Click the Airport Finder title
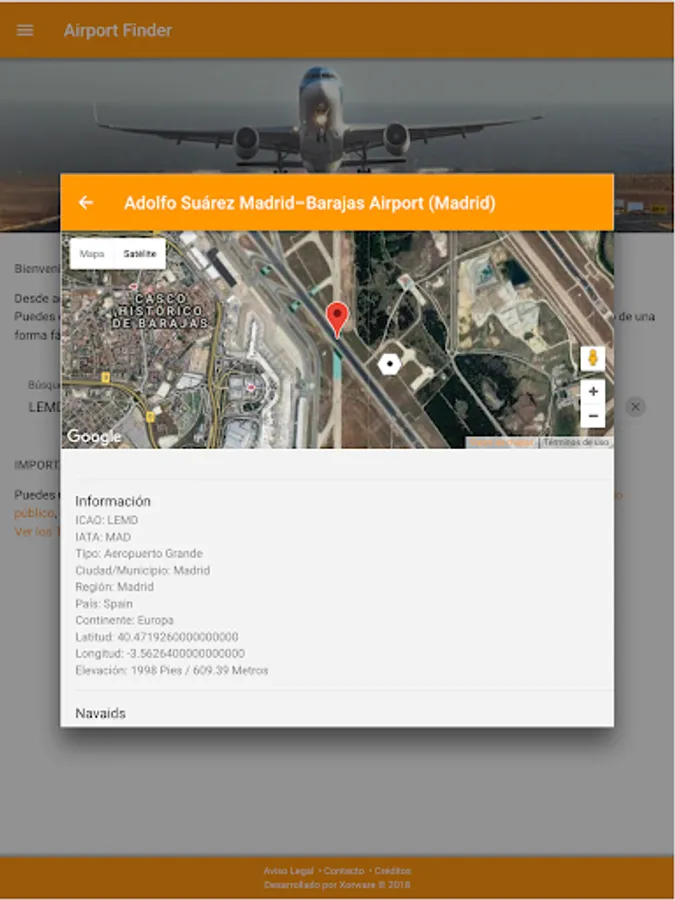The image size is (675, 900). pos(118,30)
